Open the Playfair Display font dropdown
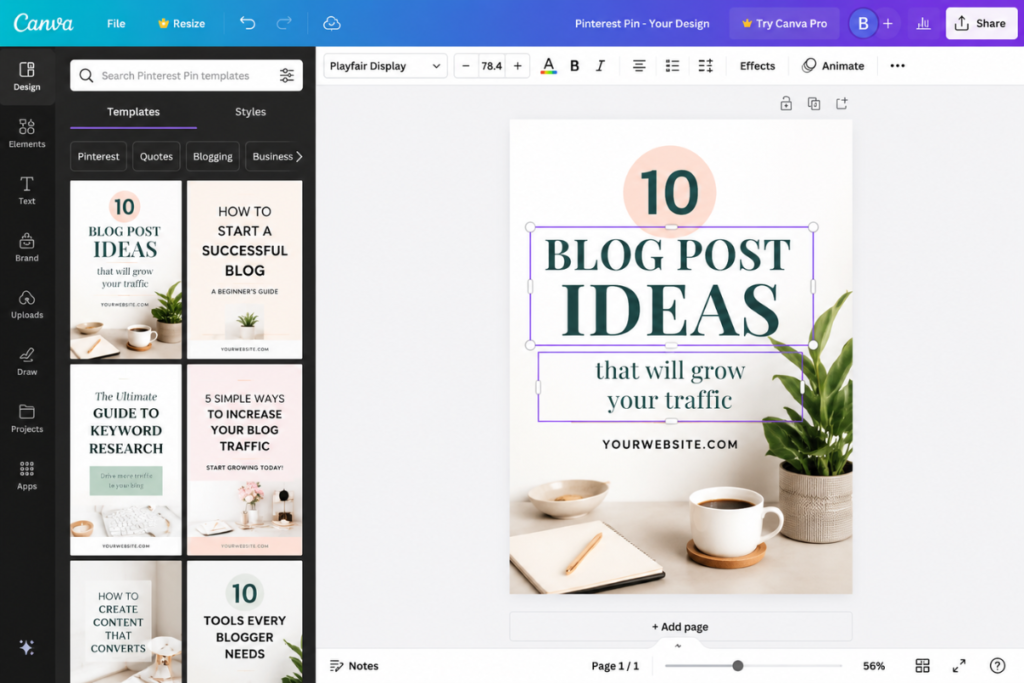 pos(385,66)
